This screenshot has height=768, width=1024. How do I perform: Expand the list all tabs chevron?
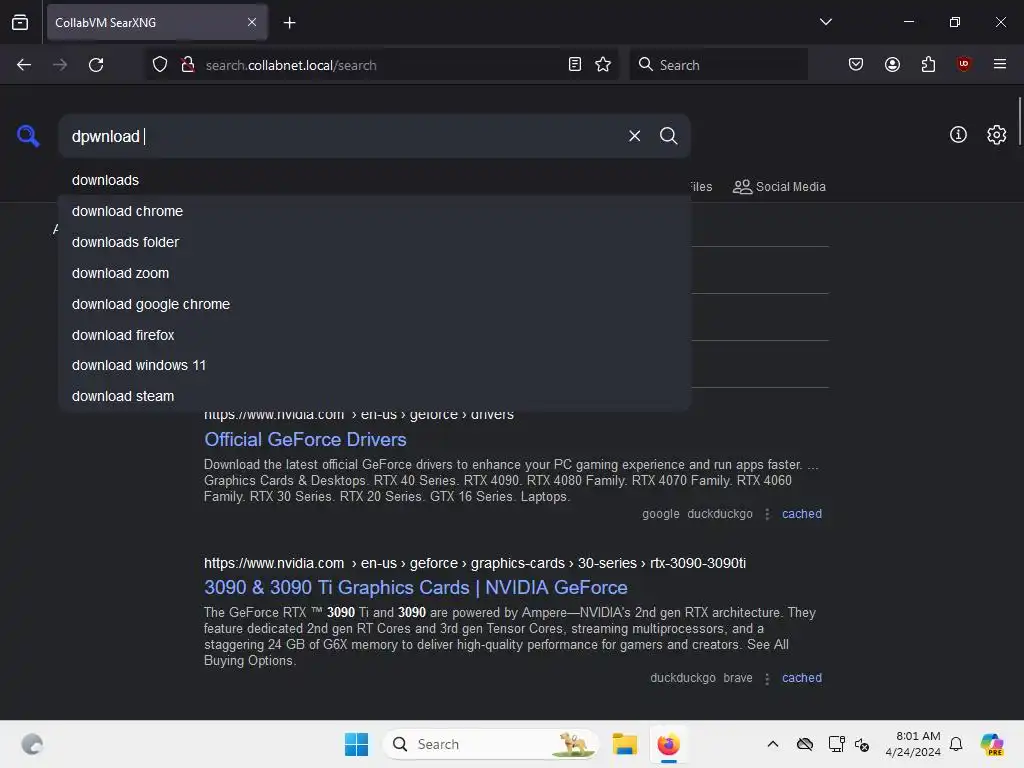pos(826,22)
